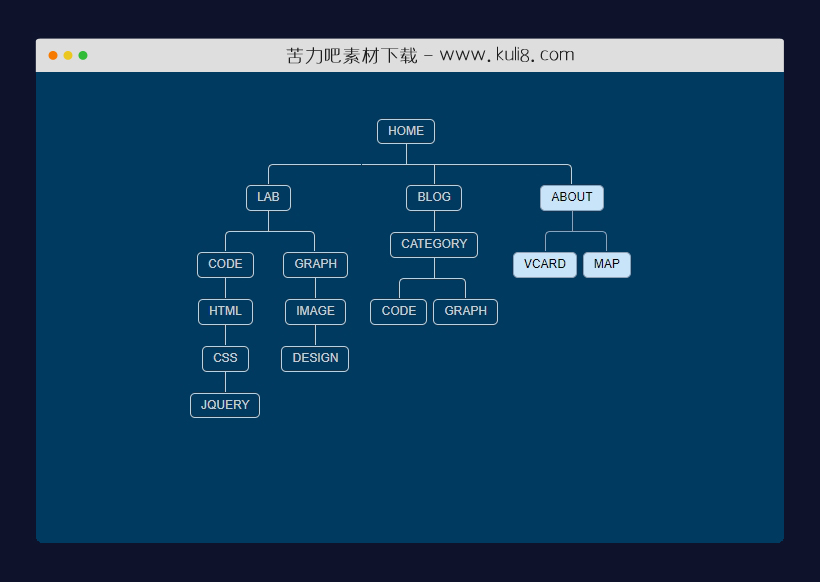Image resolution: width=820 pixels, height=582 pixels.
Task: Open the CATEGORY node under BLOG
Action: 433,244
